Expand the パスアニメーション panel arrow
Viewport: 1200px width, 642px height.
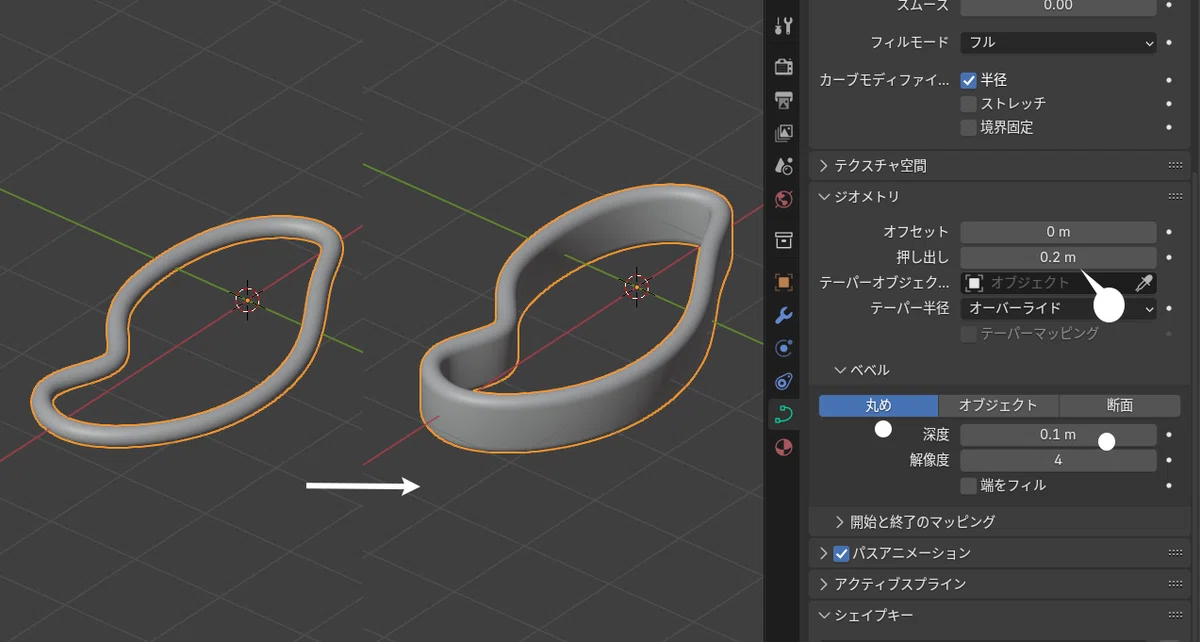pos(824,552)
